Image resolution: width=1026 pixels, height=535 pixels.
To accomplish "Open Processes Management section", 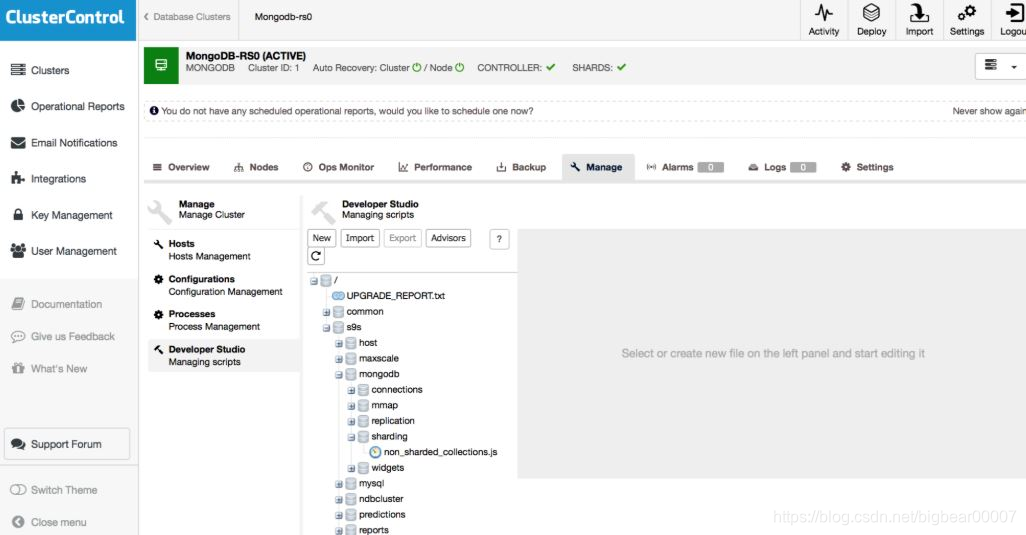I will point(224,320).
